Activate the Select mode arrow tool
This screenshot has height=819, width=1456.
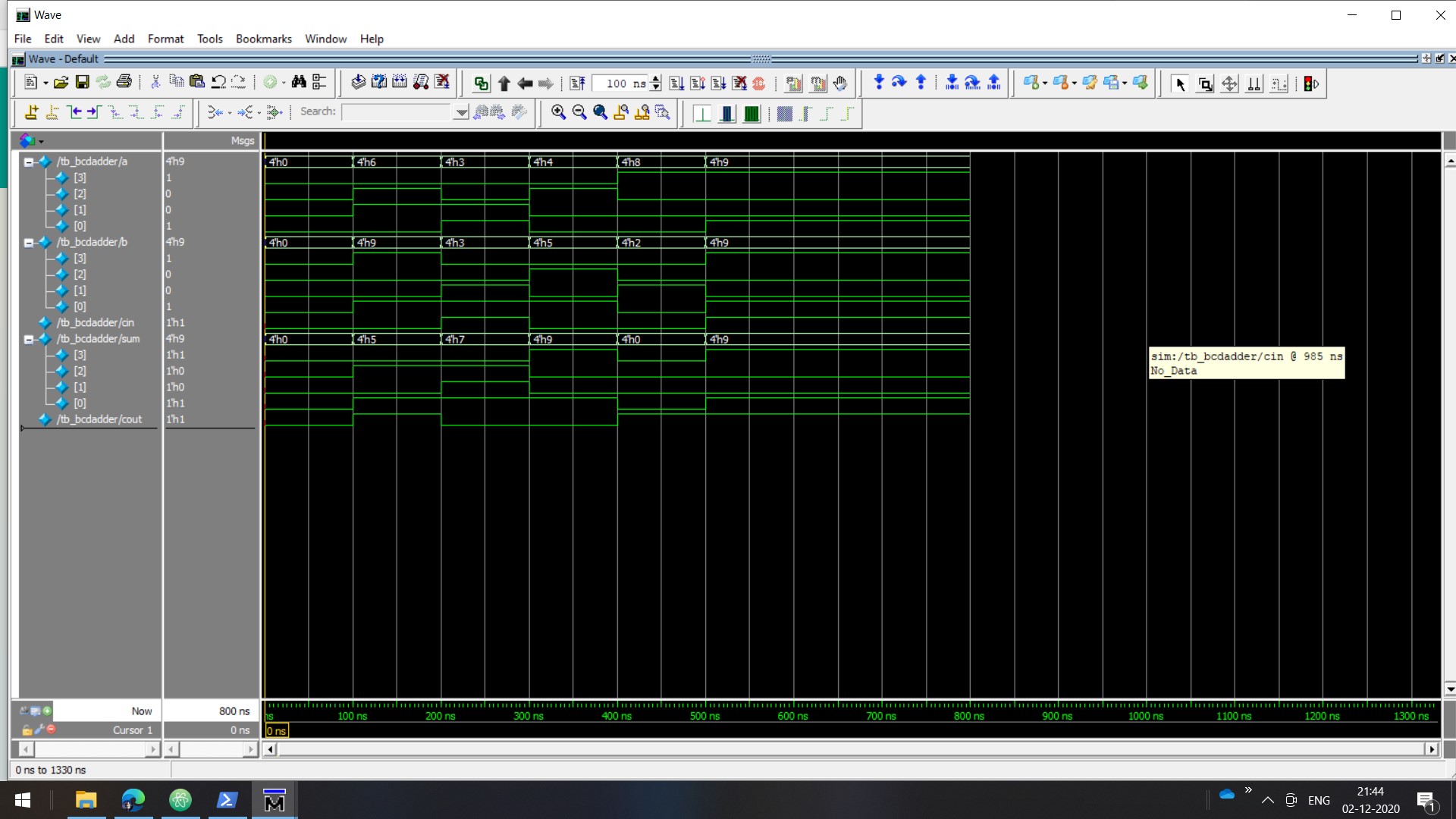1179,84
